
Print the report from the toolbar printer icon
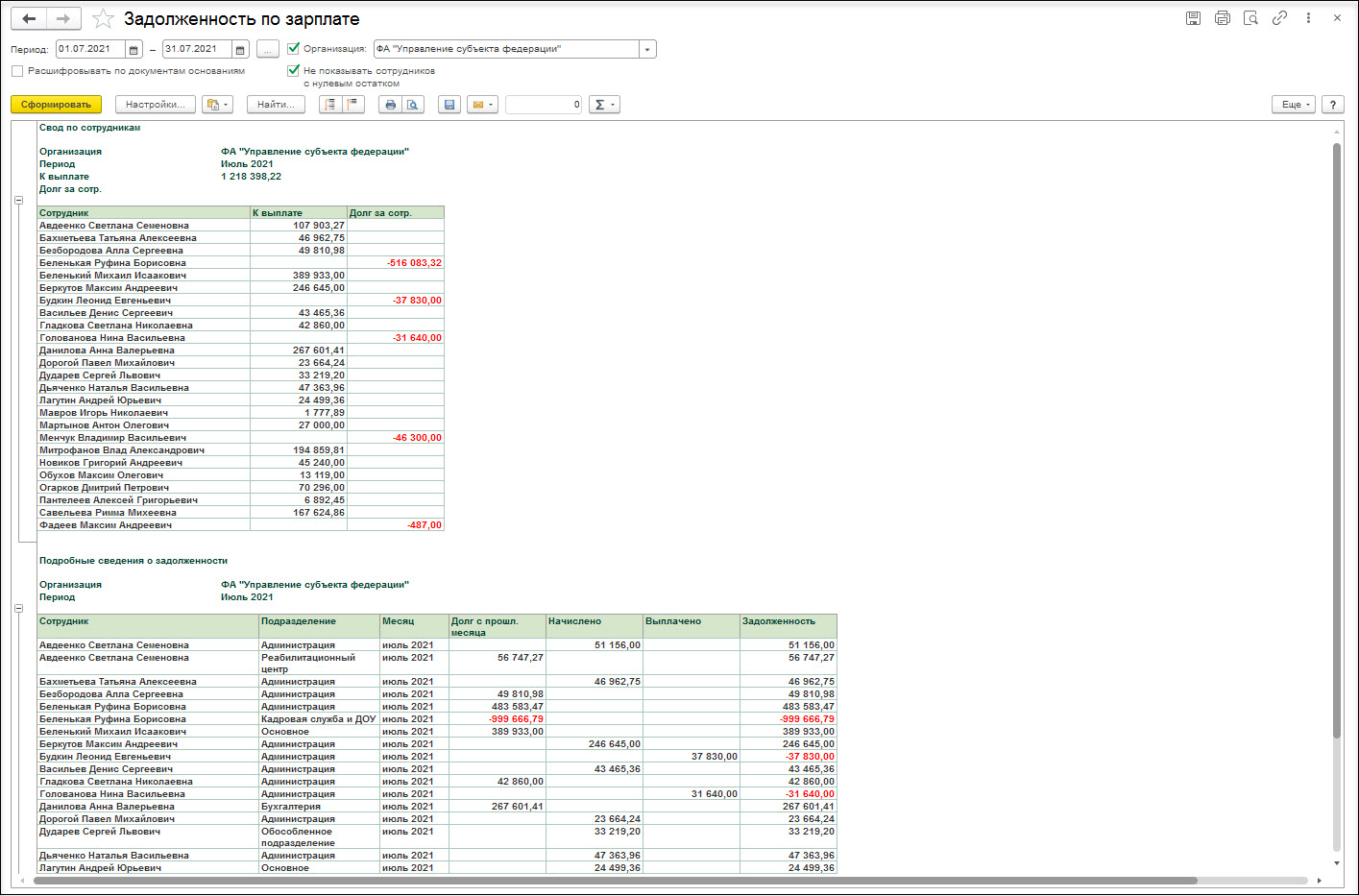[x=390, y=105]
